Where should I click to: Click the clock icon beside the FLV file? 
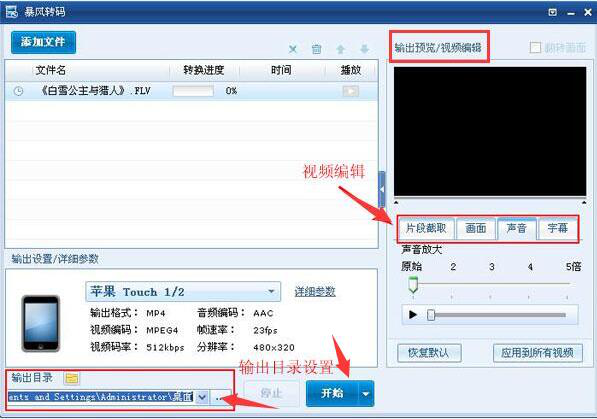(18, 91)
